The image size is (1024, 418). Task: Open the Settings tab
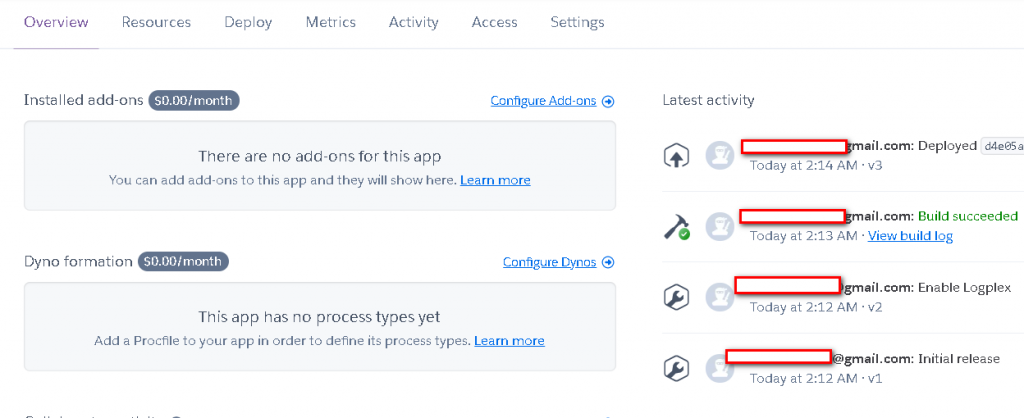(577, 22)
